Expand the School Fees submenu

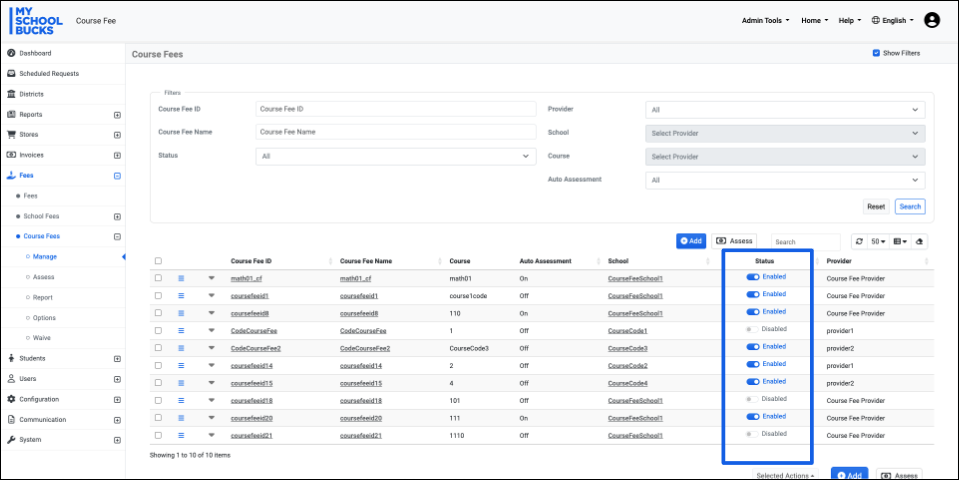tap(117, 216)
